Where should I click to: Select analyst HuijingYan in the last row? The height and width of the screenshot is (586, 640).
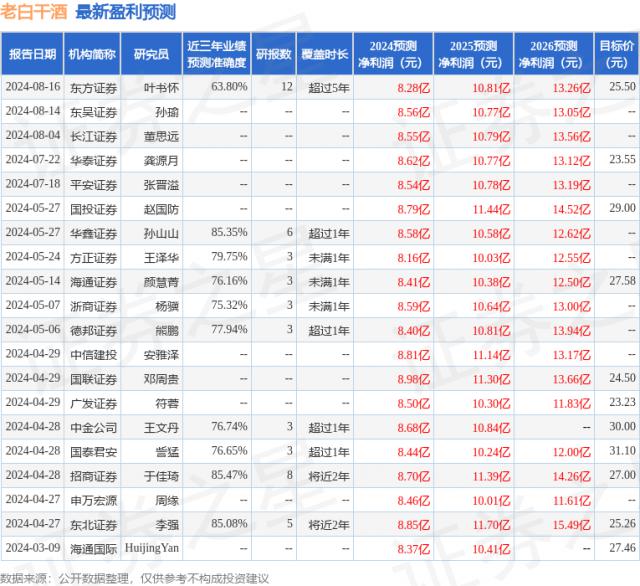[156, 546]
